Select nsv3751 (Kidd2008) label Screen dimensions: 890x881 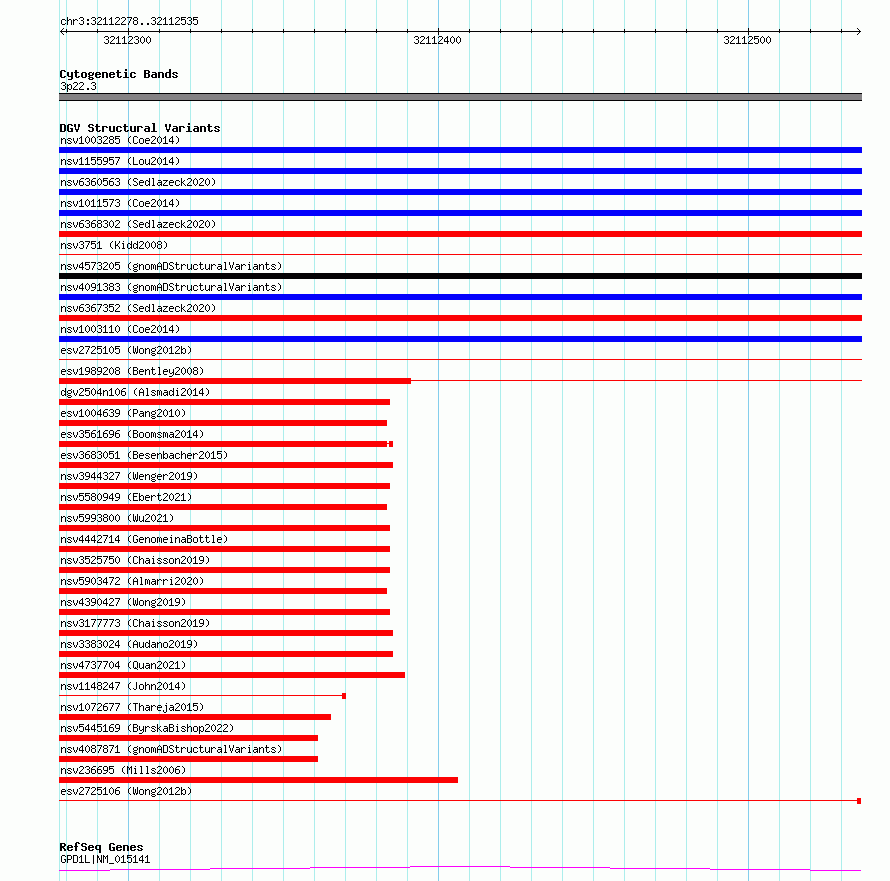(x=114, y=245)
